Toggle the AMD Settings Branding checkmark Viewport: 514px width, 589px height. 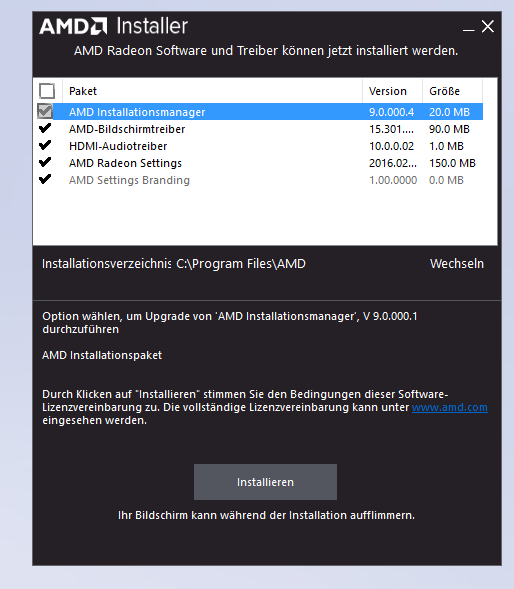[x=45, y=179]
